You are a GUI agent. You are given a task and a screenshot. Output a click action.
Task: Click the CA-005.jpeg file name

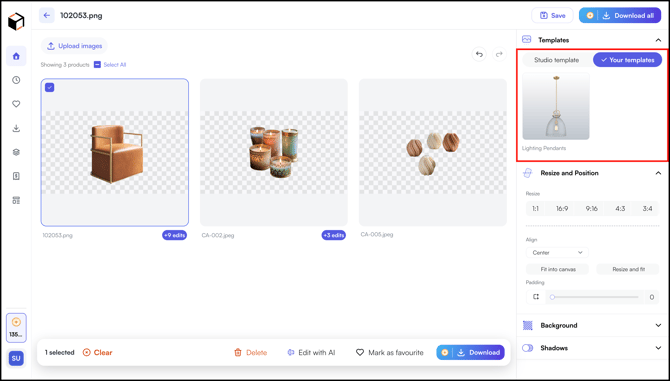377,234
